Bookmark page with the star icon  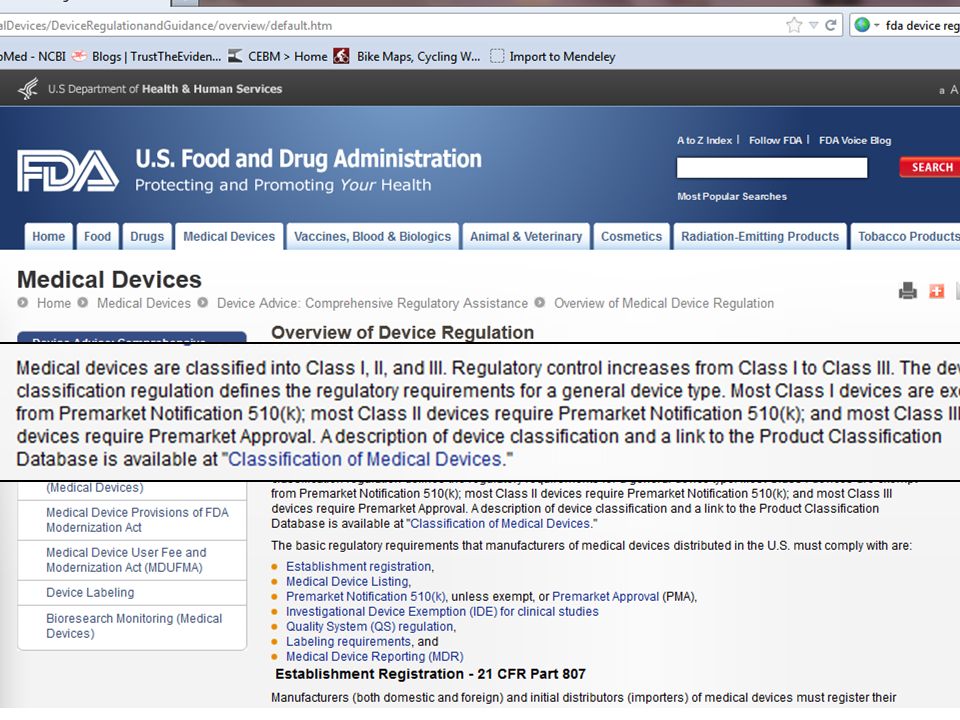794,25
